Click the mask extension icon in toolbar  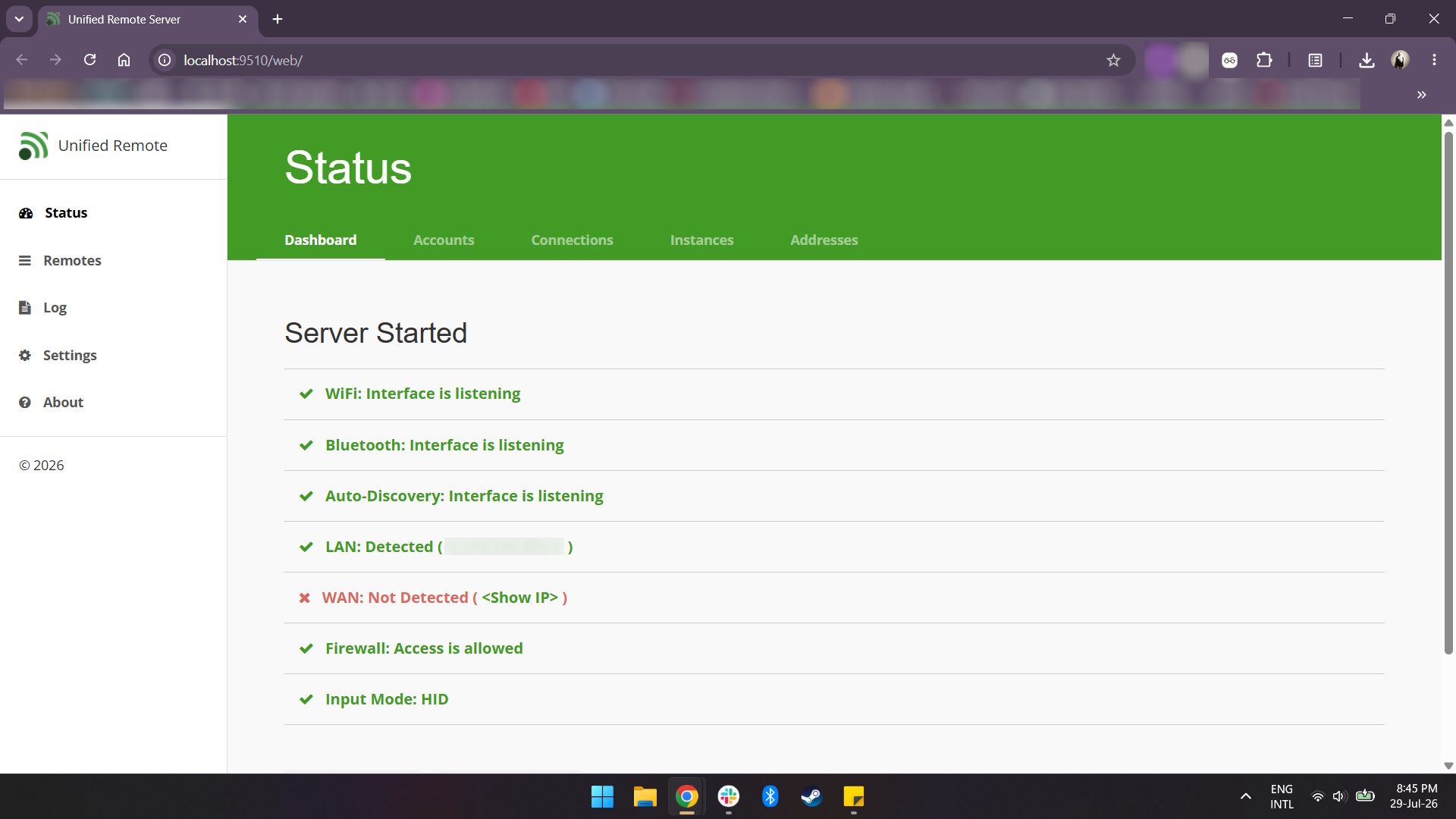tap(1229, 60)
